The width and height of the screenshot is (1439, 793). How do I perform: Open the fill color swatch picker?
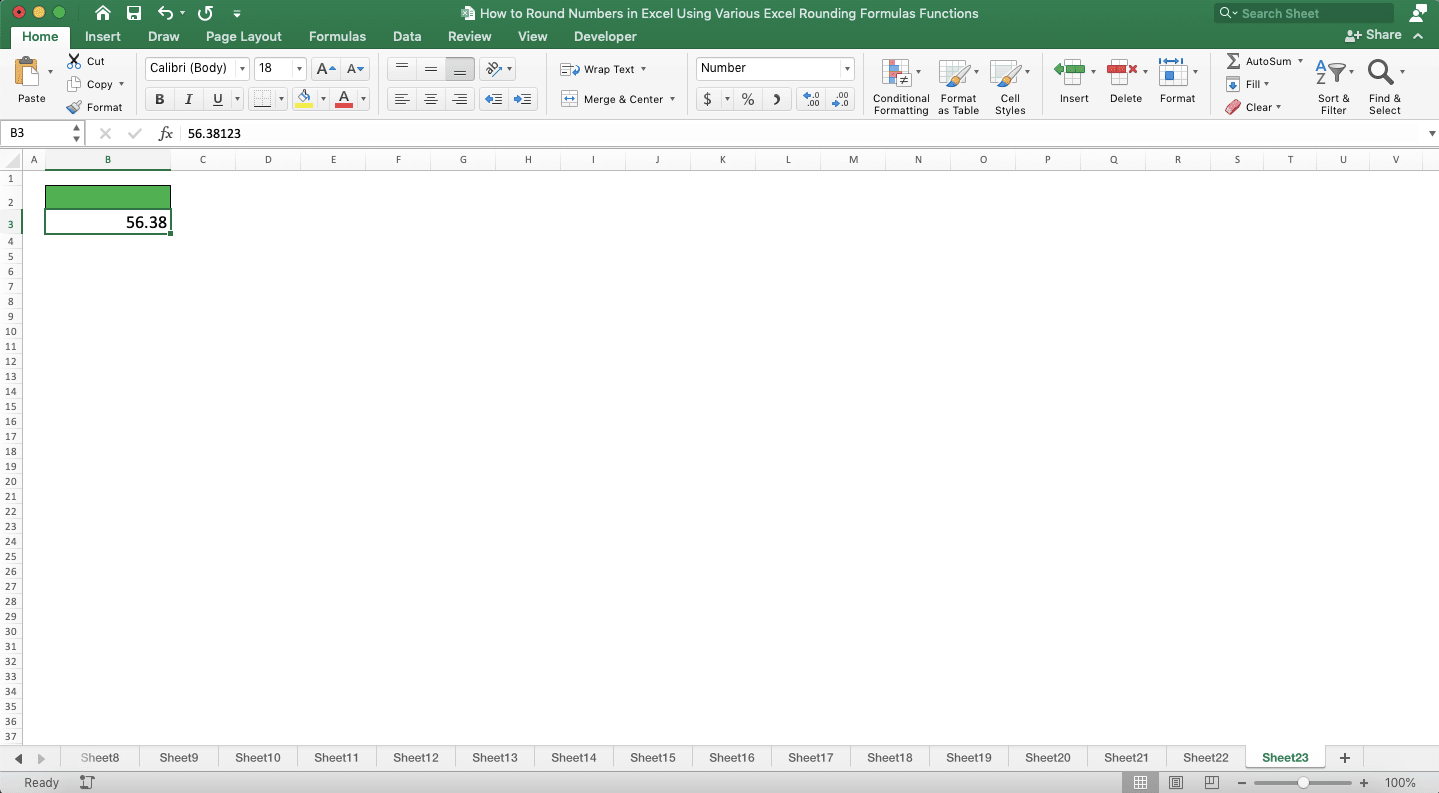tap(323, 99)
